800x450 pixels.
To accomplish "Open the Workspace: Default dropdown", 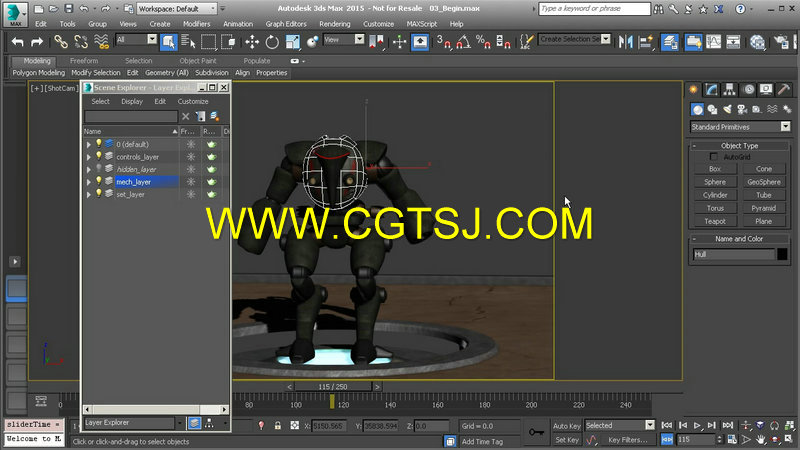I will [177, 9].
